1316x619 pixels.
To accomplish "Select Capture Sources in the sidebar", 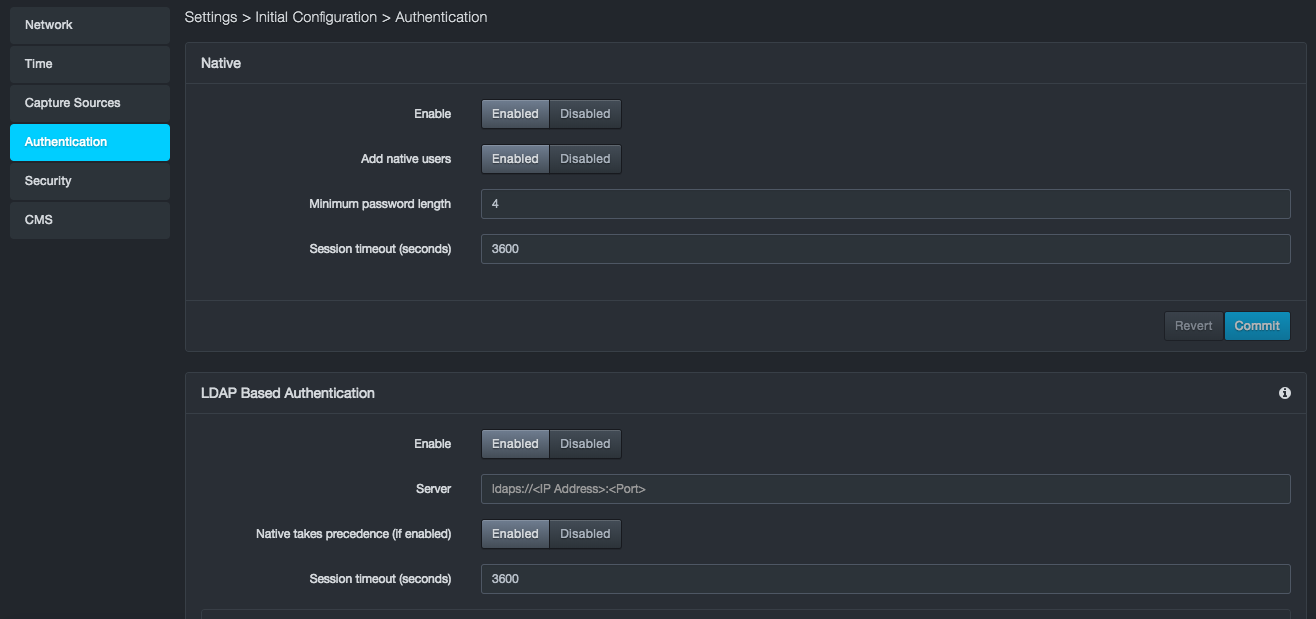I will click(90, 103).
